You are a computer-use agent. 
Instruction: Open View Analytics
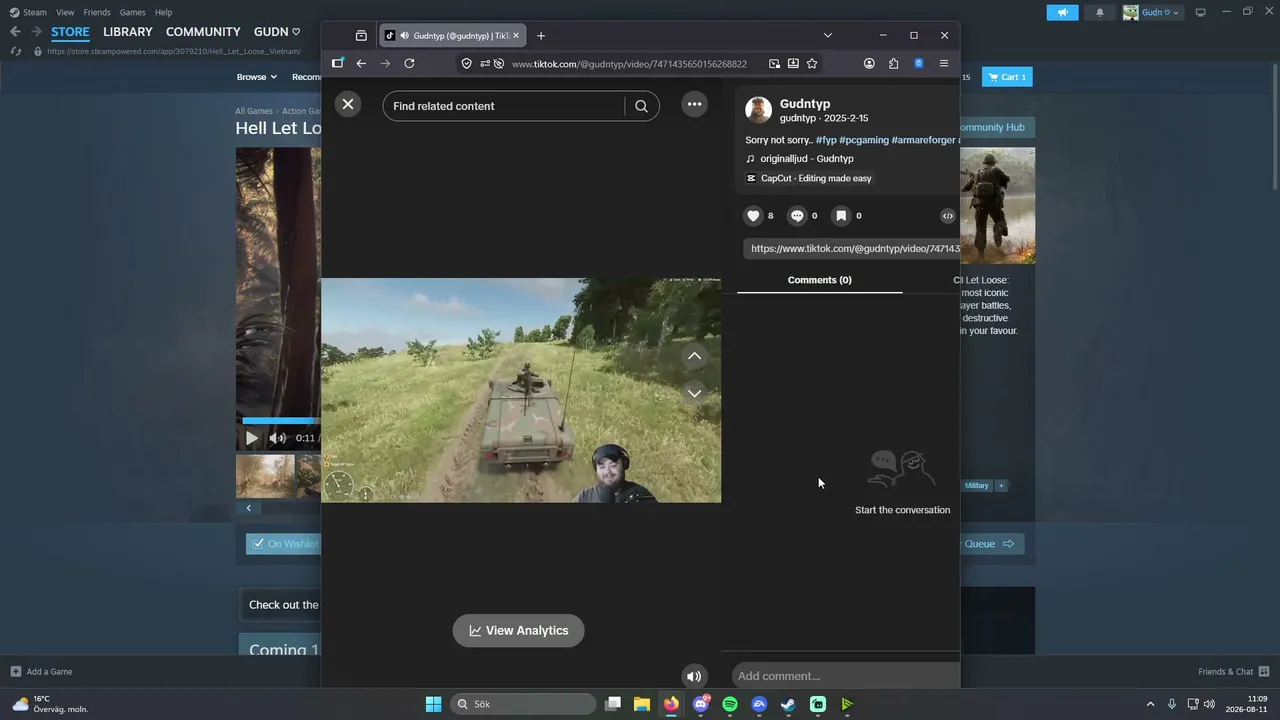coord(518,631)
